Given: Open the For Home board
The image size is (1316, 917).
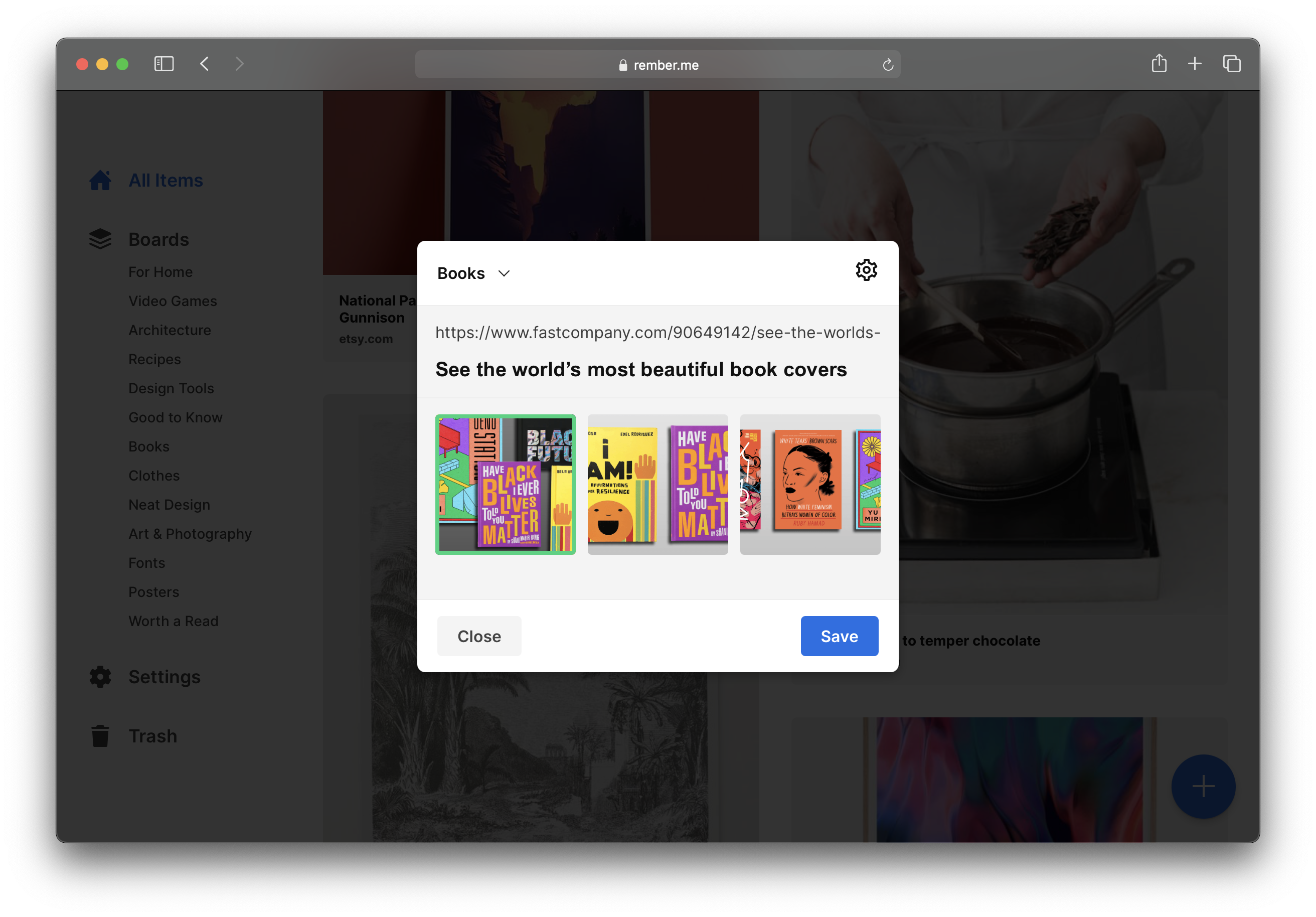Looking at the screenshot, I should tap(160, 272).
